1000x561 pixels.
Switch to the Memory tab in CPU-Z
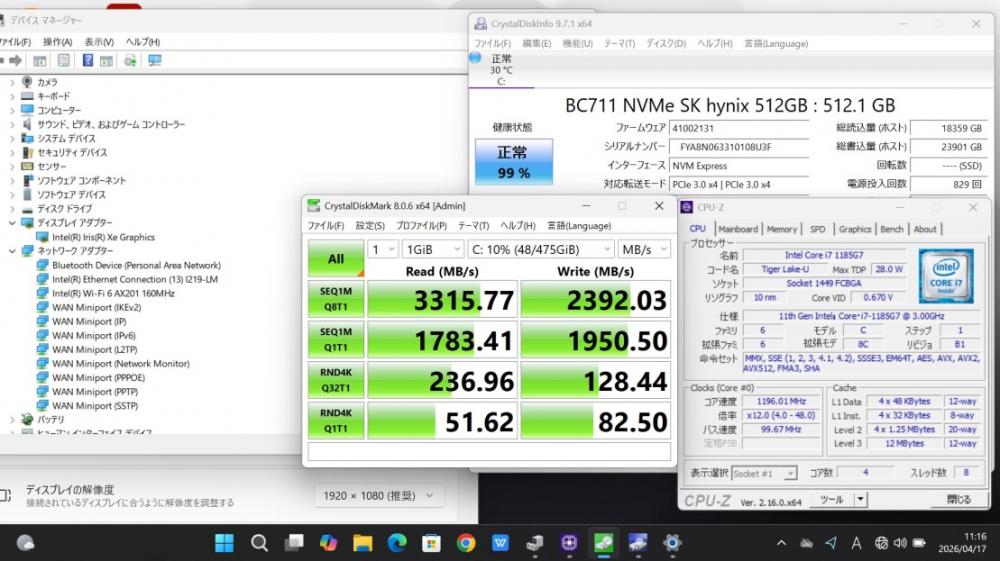tap(781, 229)
